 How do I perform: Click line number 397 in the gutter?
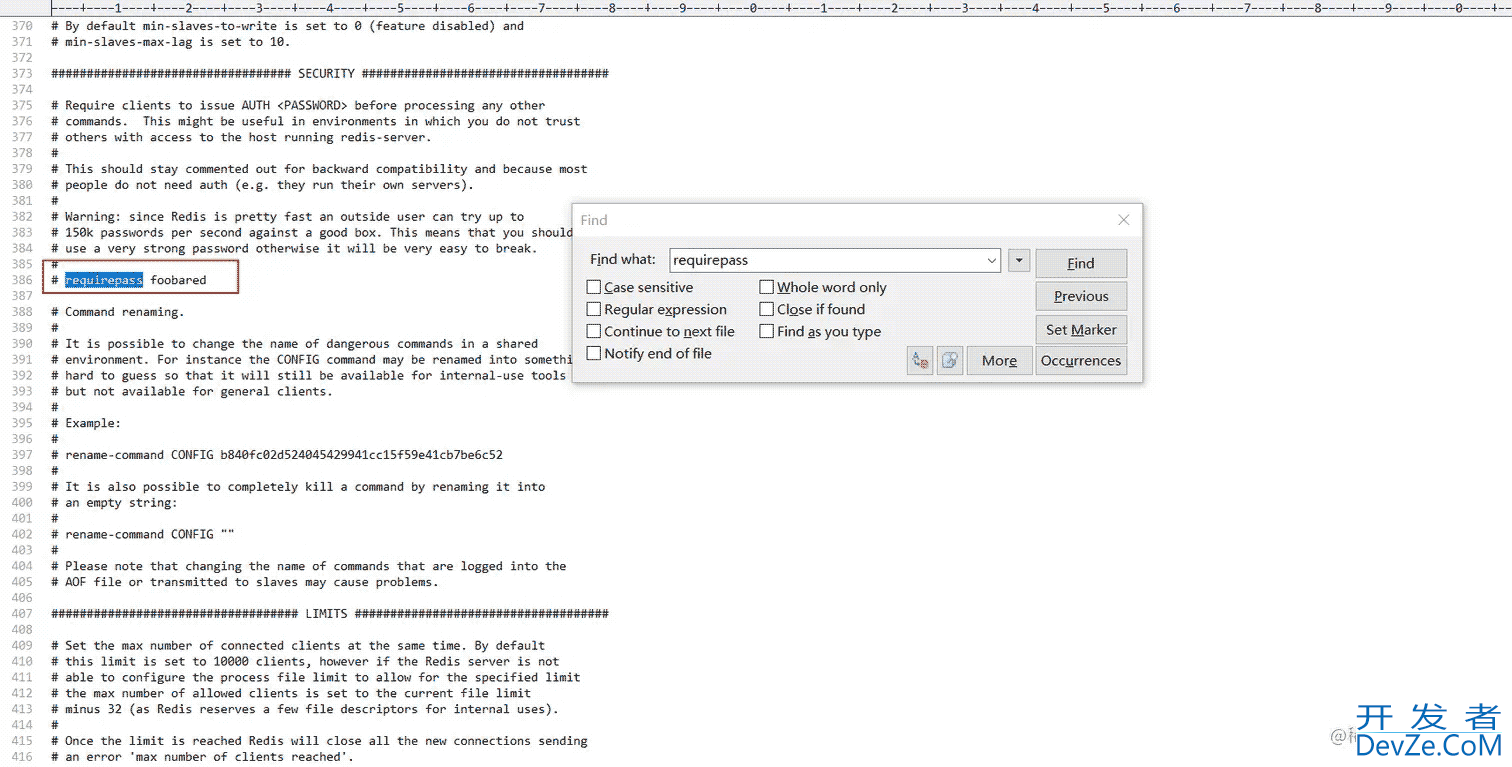click(21, 455)
